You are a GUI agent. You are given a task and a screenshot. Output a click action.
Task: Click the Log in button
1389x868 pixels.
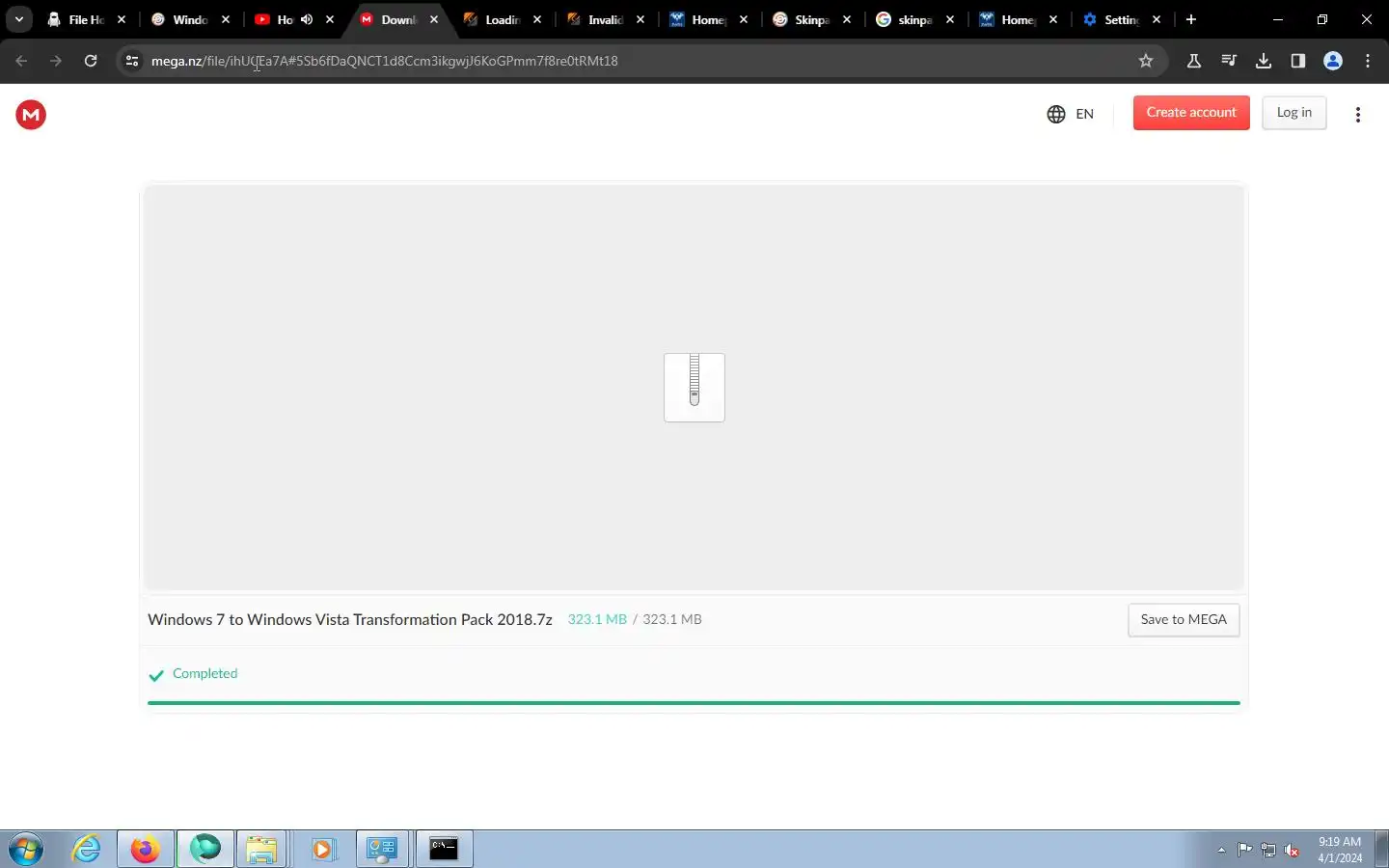pos(1294,113)
